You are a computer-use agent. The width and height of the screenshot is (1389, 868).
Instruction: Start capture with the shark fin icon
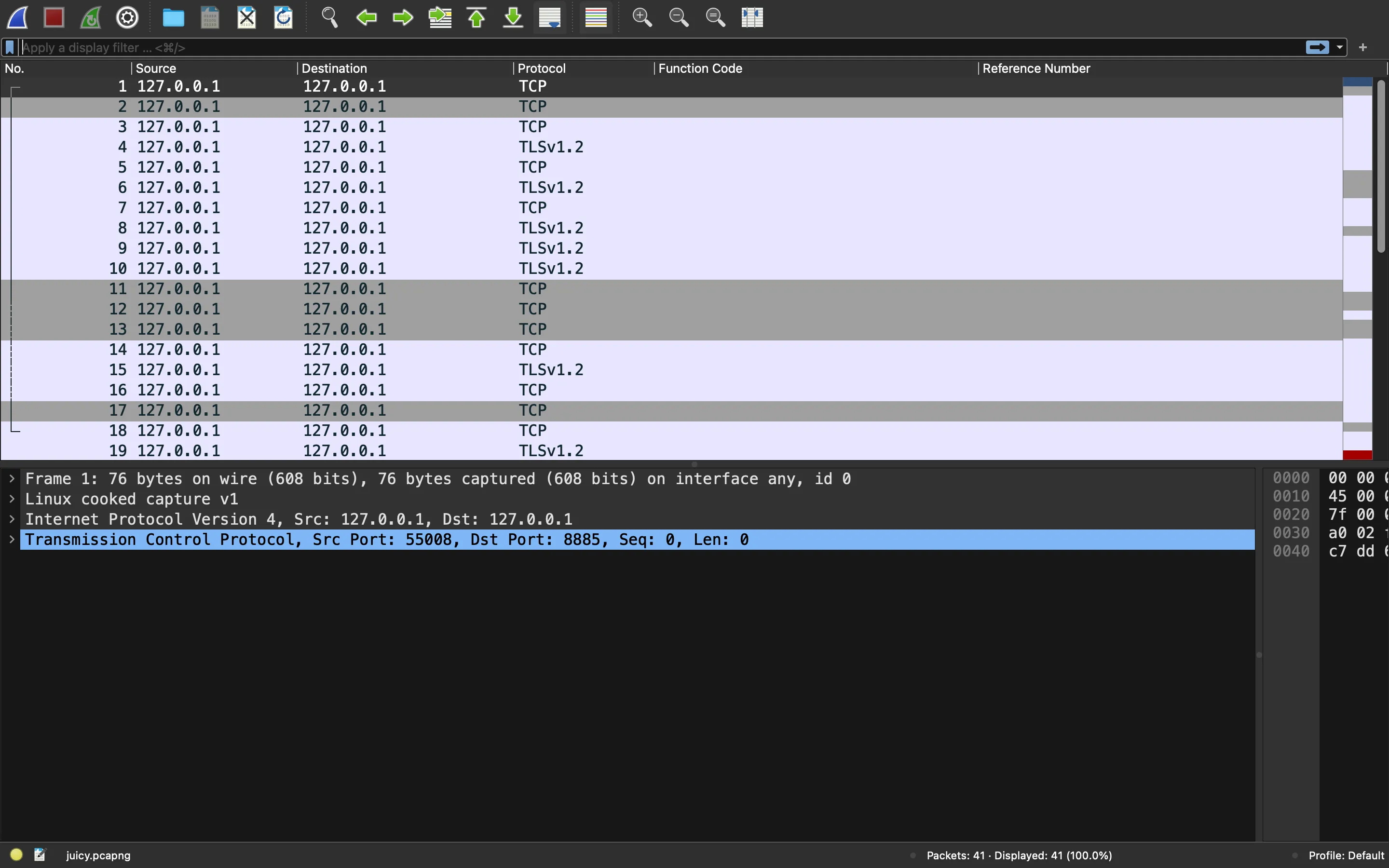[17, 17]
